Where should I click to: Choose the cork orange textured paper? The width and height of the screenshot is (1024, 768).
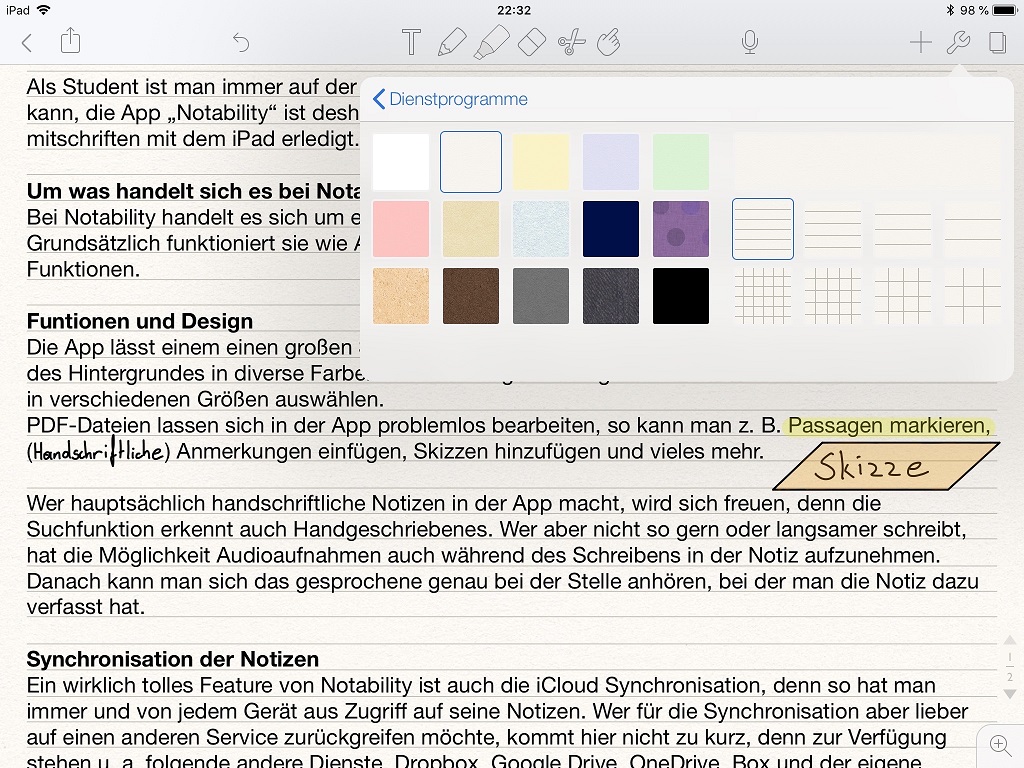pos(401,296)
